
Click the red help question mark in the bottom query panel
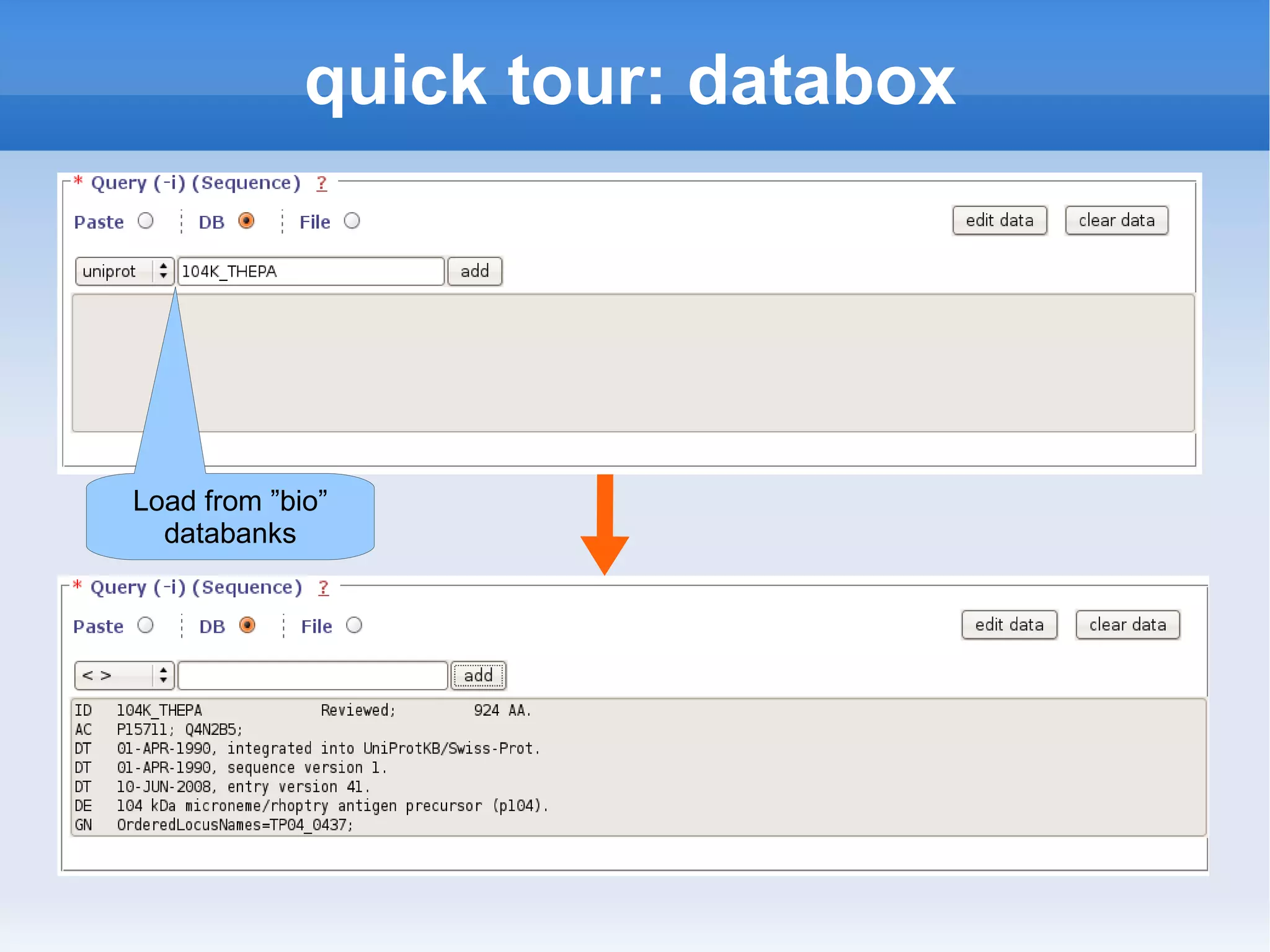click(323, 587)
